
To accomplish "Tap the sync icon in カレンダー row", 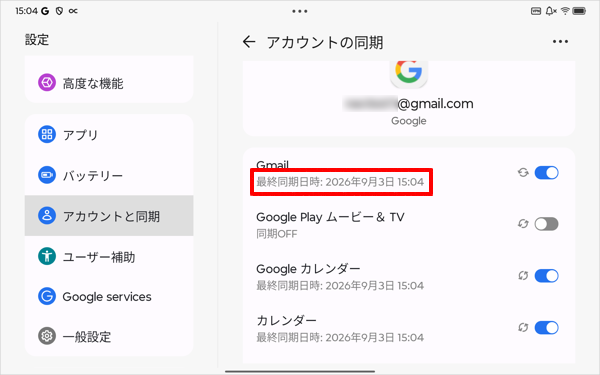I will click(x=523, y=328).
